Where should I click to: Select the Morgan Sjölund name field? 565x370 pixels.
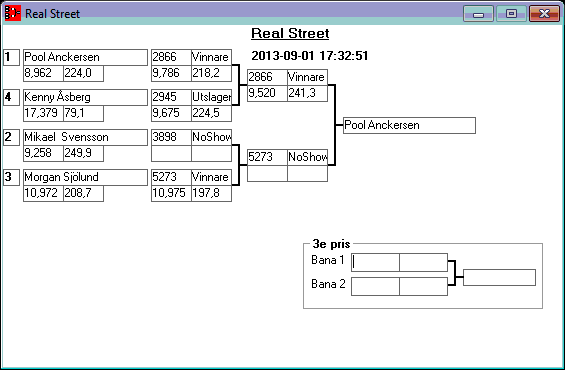[85, 177]
